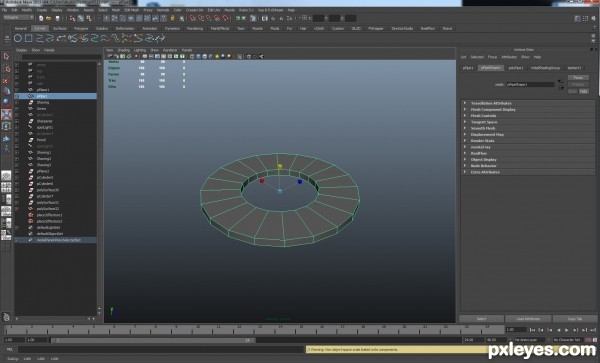
Task: Switch to the four-view layout
Action: click(6, 187)
